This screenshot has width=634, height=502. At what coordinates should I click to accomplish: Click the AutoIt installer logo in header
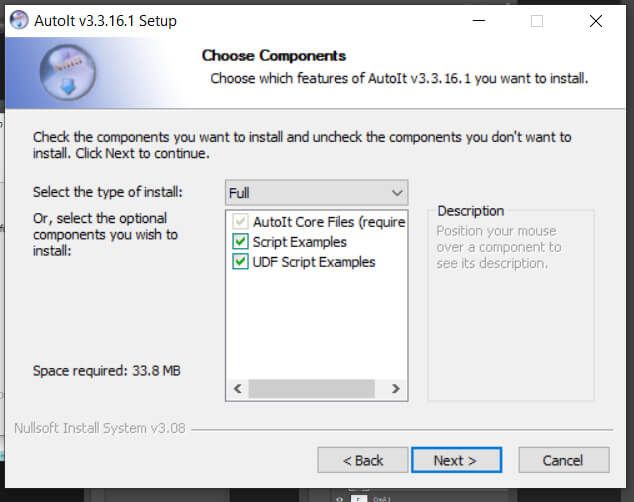pos(68,72)
